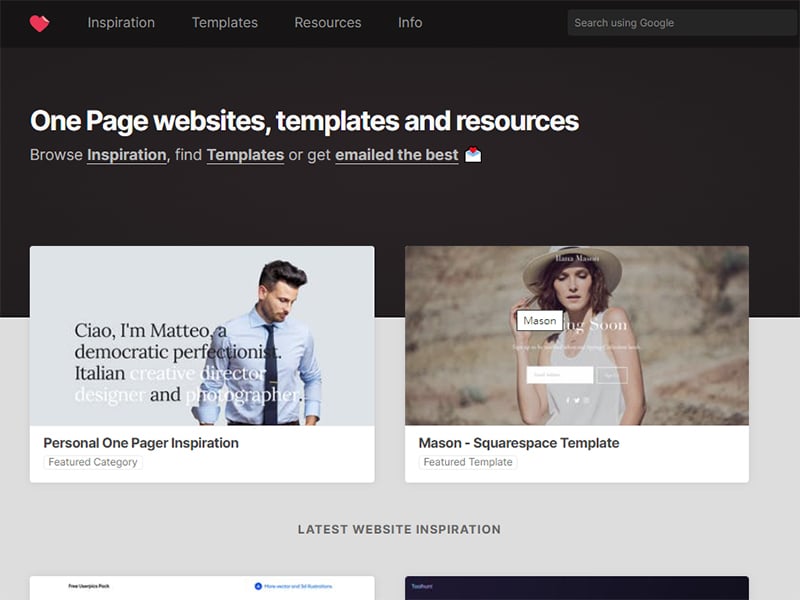
Task: Open "Personal One Pager Inspiration" title link
Action: (141, 443)
